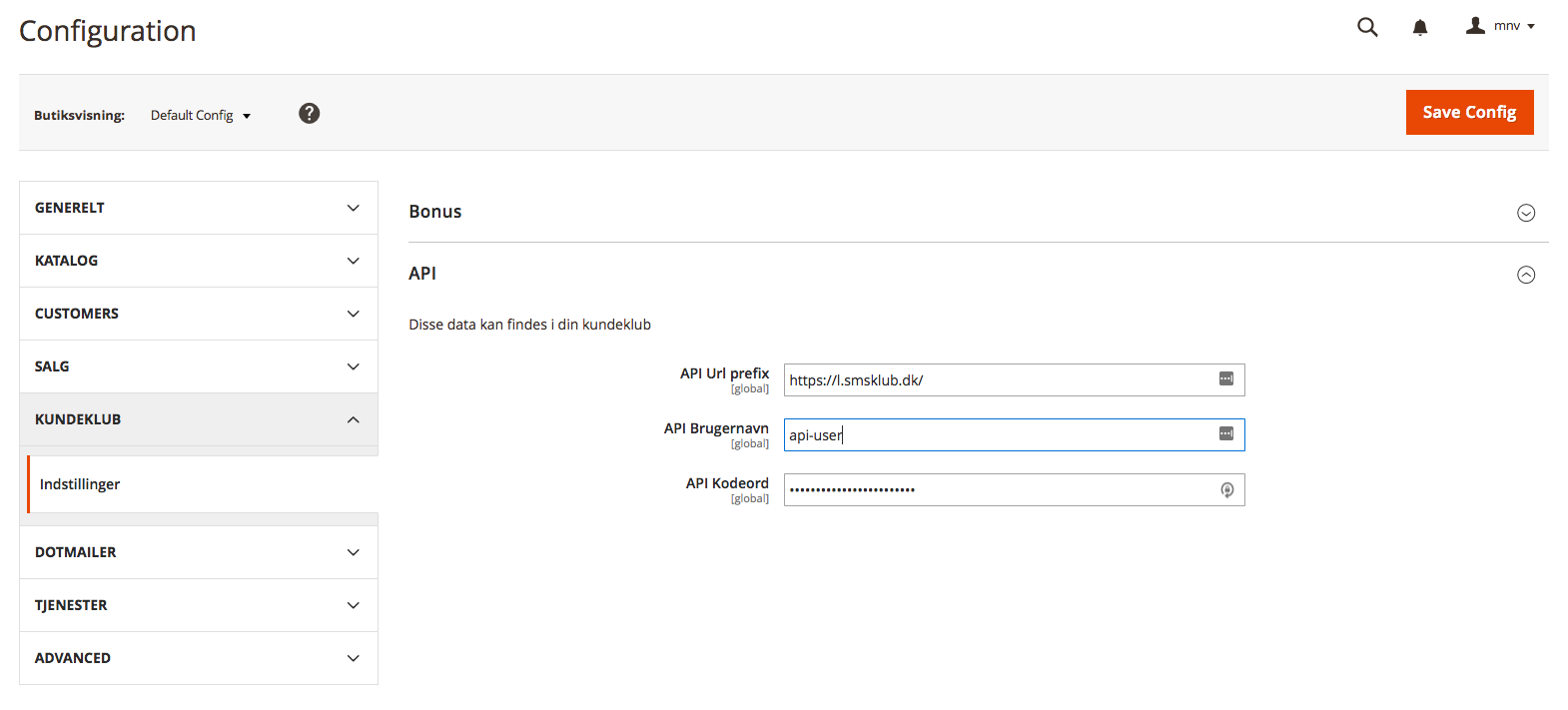This screenshot has height=710, width=1568.
Task: Expand the Bonus section circle arrow
Action: click(x=1526, y=213)
